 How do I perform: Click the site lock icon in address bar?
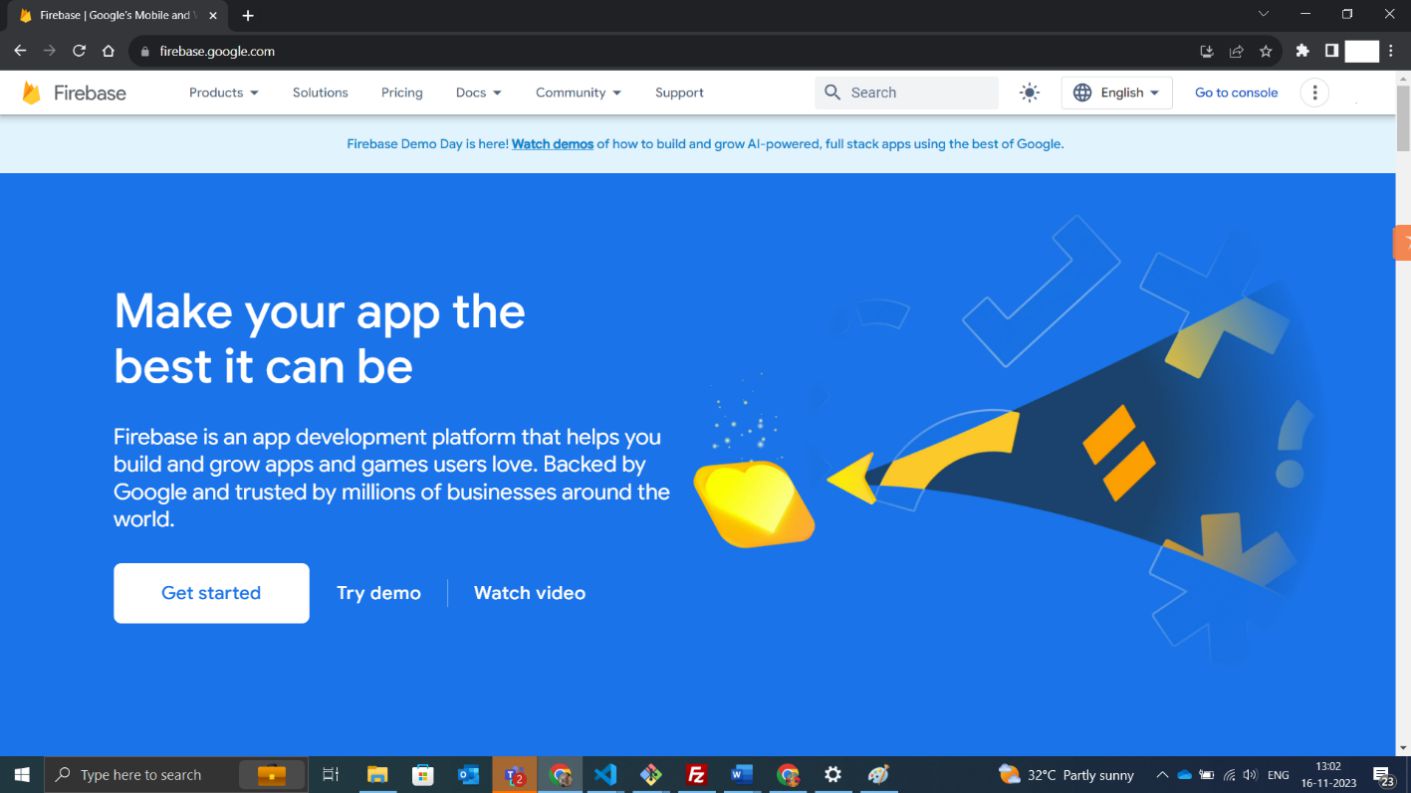pos(145,51)
